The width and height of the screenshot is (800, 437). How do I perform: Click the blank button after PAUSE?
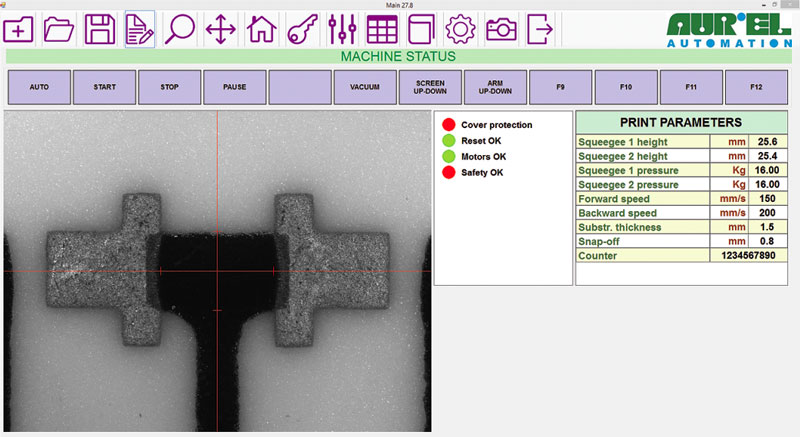[300, 87]
